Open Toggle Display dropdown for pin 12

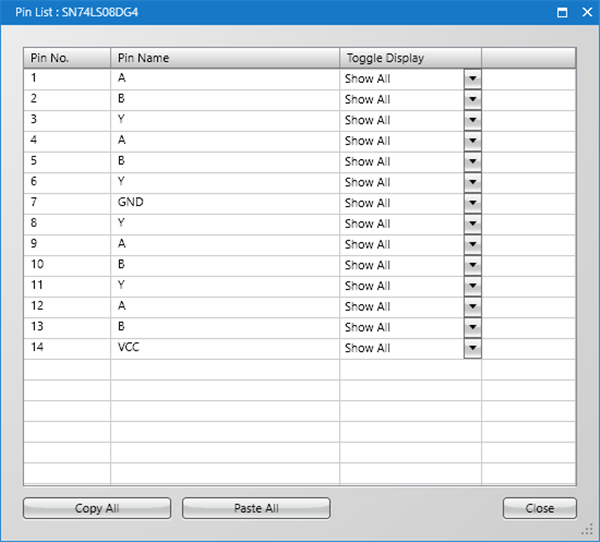[x=473, y=306]
